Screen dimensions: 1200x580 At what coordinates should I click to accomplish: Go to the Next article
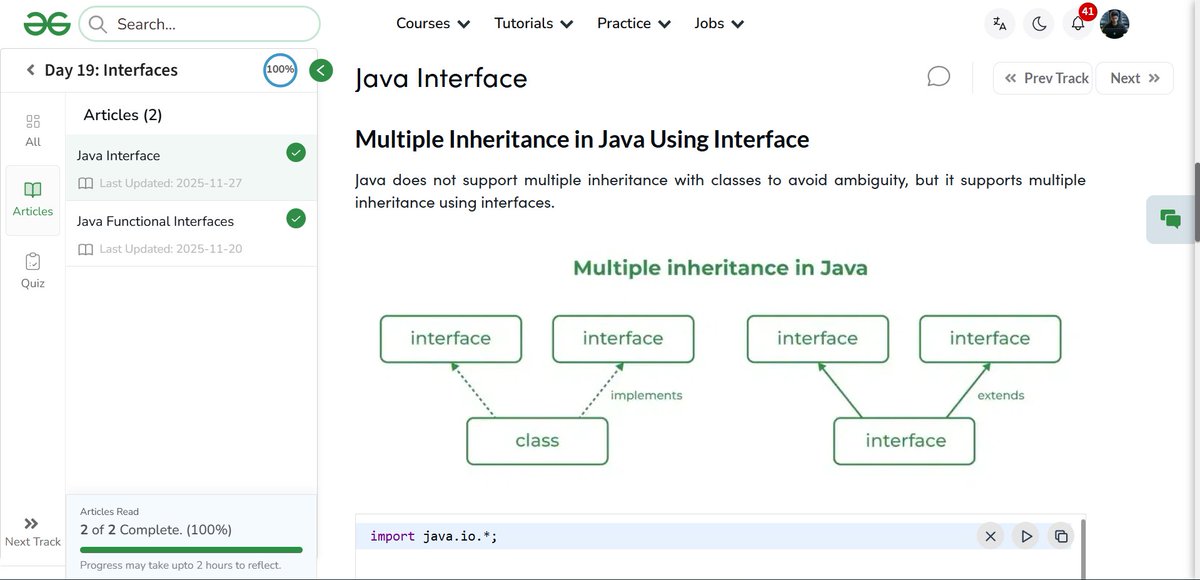point(1134,77)
